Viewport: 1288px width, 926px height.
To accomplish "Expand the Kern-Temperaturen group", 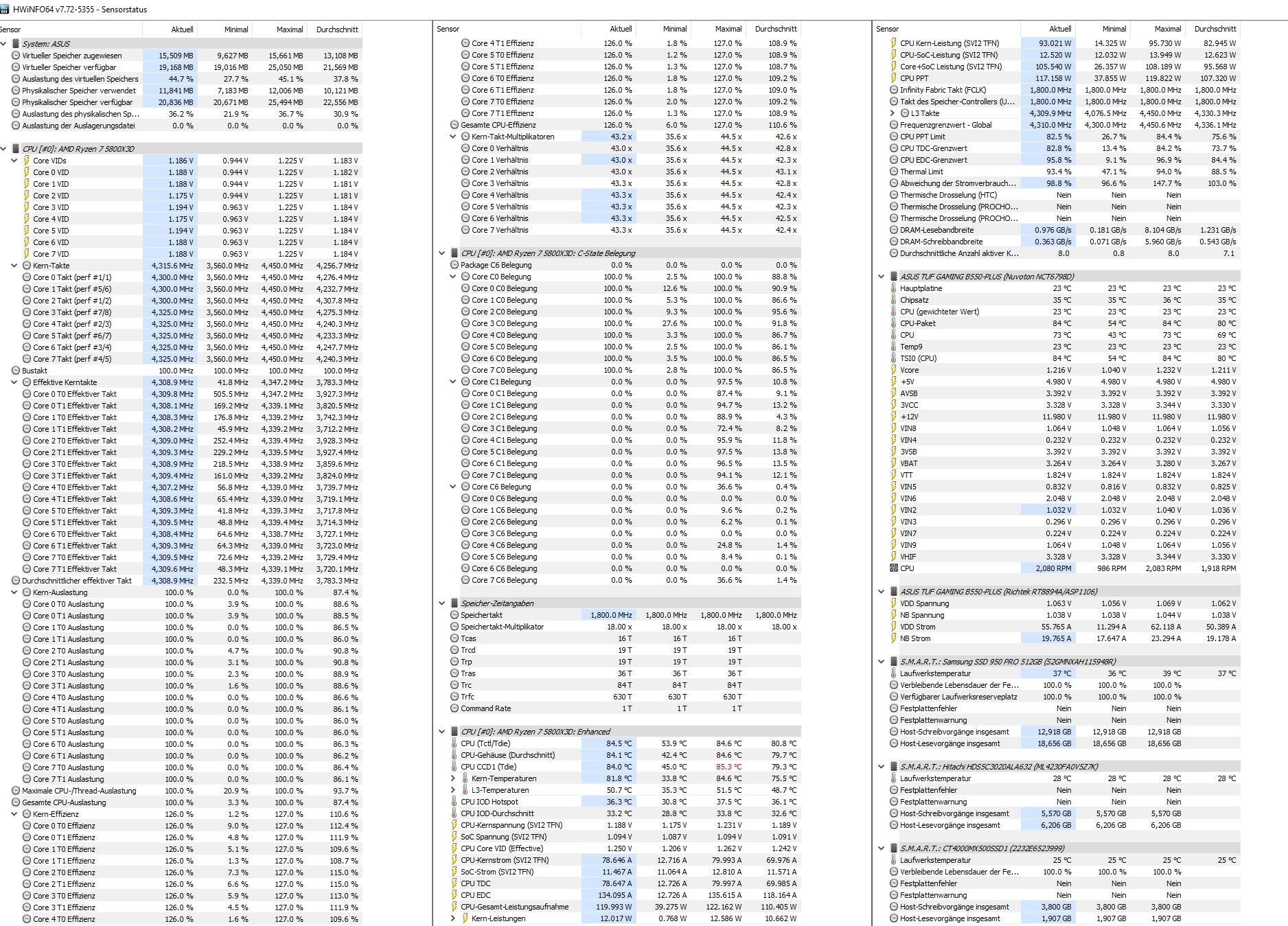I will pos(454,778).
